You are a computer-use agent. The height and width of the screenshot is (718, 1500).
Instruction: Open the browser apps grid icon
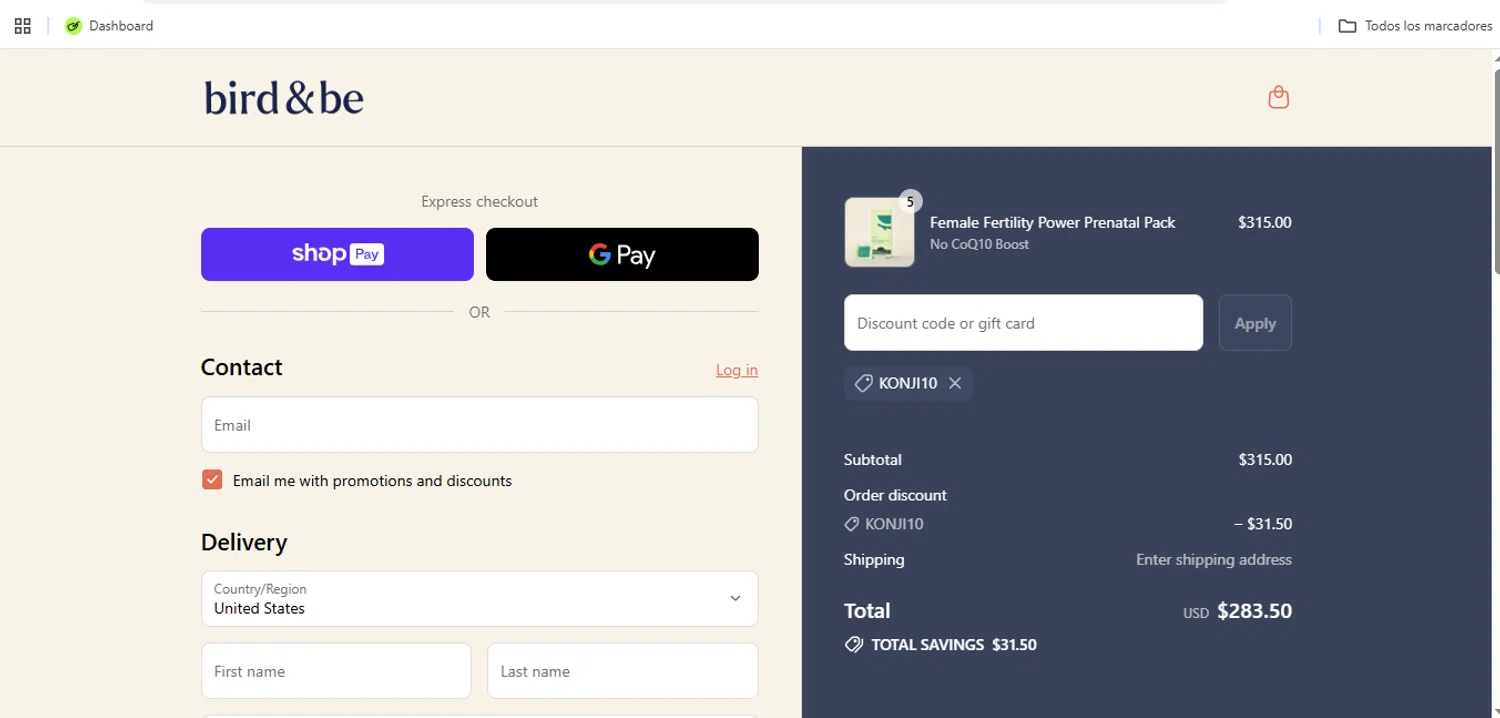(23, 26)
